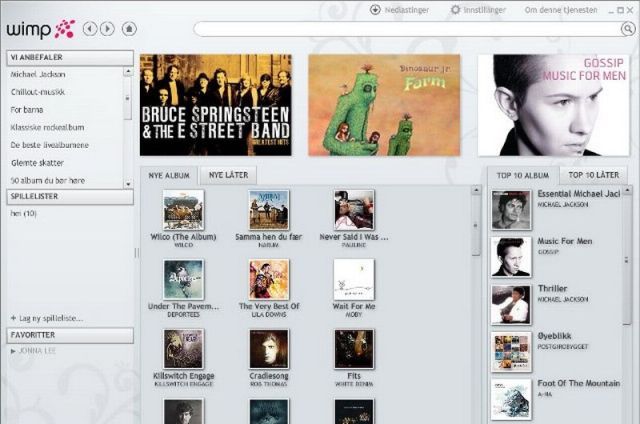
Task: Click the up arrow in the recommendations list scrollbar
Action: 128,72
